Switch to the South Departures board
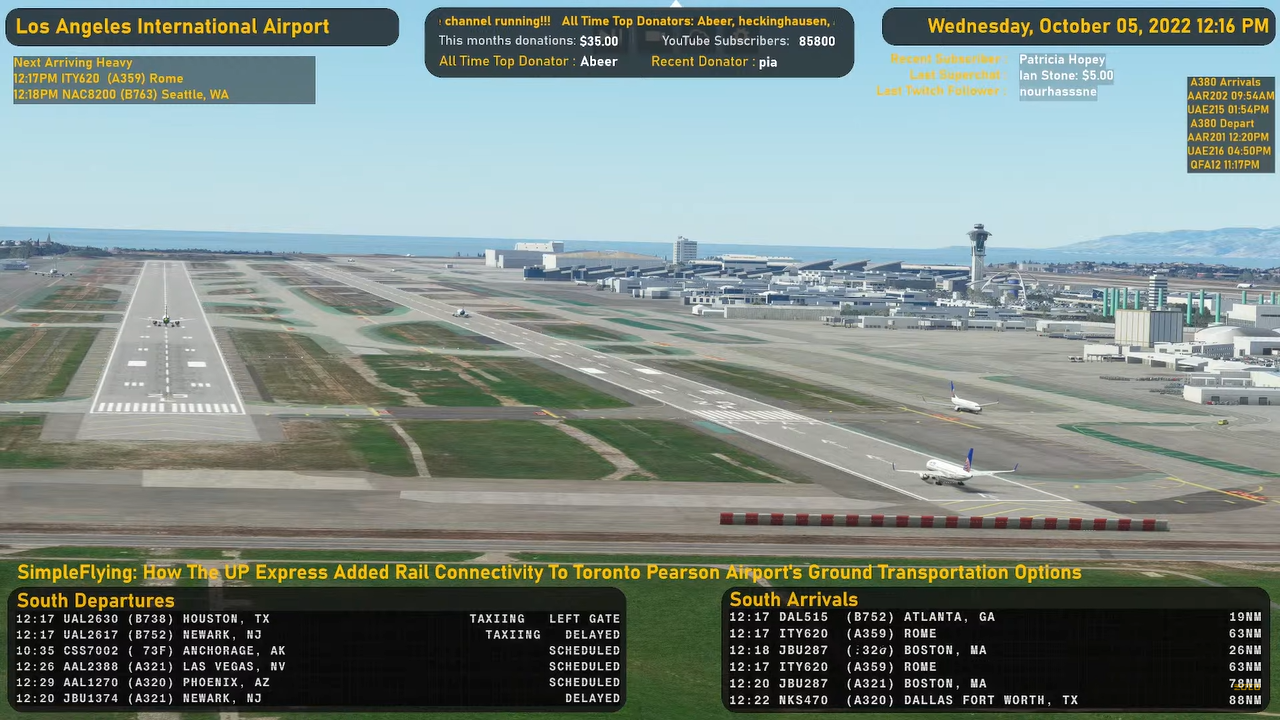The image size is (1280, 720). coord(95,600)
